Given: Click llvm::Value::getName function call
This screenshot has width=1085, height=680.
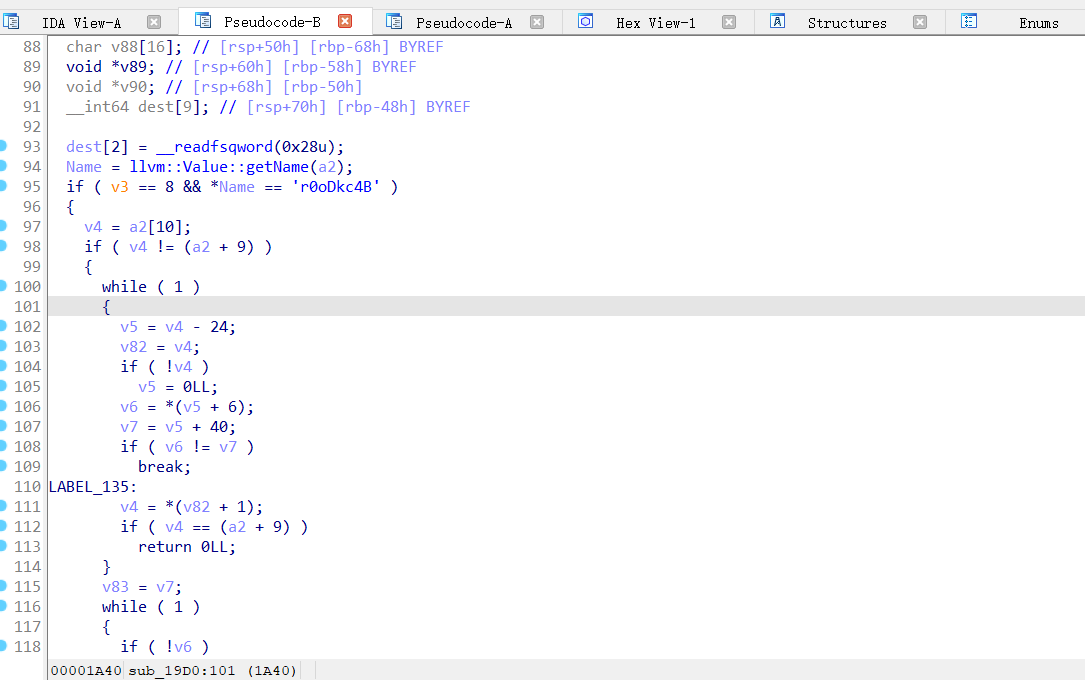Looking at the screenshot, I should (219, 167).
